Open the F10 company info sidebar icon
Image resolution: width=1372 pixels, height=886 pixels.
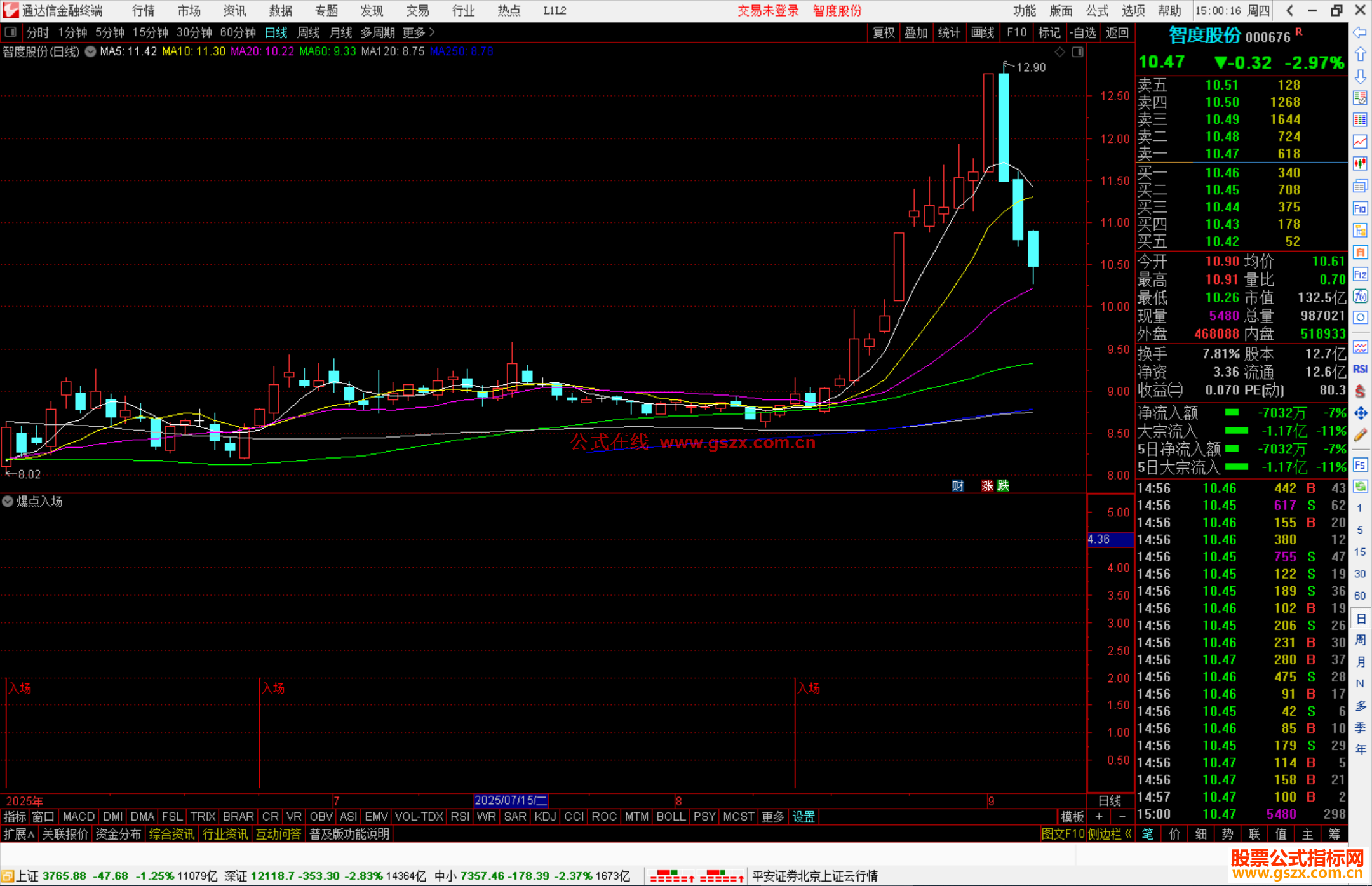click(x=1360, y=208)
